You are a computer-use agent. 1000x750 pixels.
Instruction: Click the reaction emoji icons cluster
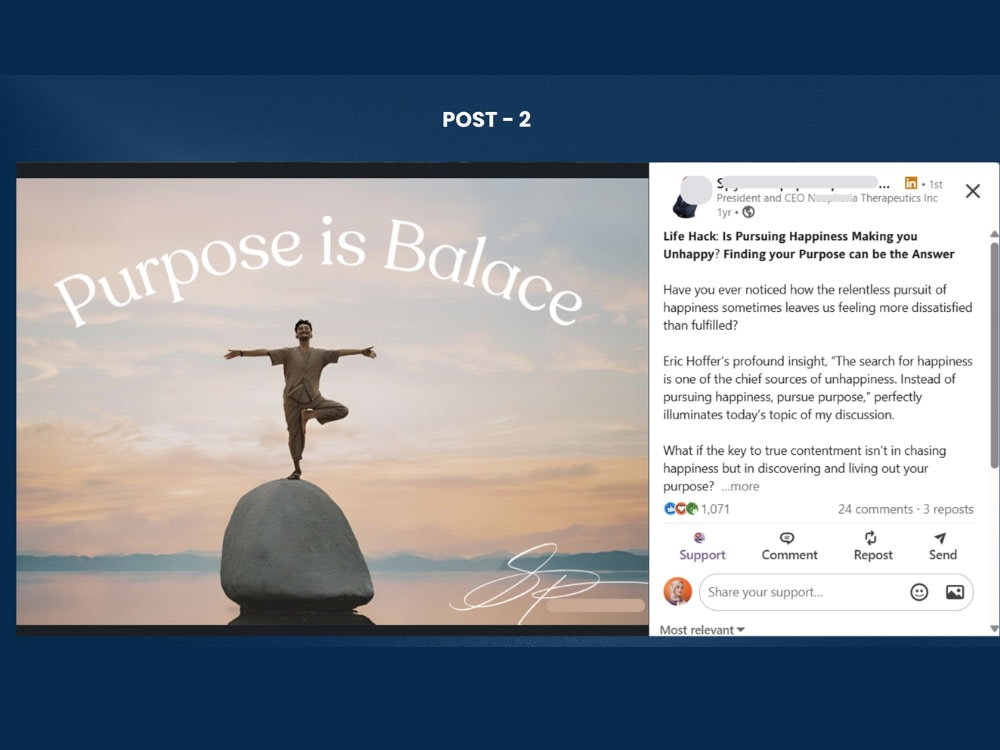coord(680,509)
